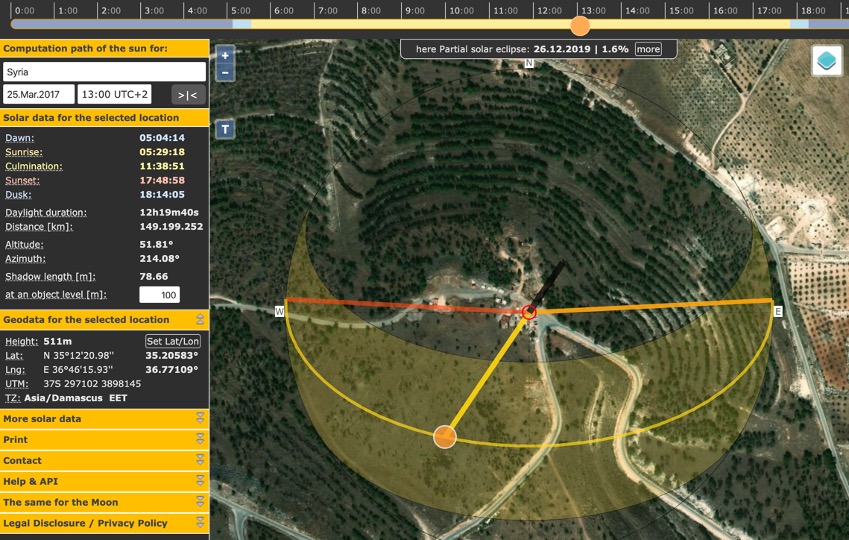Image resolution: width=849 pixels, height=540 pixels.
Task: Click the 16:00 mark on timeline
Action: (x=725, y=10)
